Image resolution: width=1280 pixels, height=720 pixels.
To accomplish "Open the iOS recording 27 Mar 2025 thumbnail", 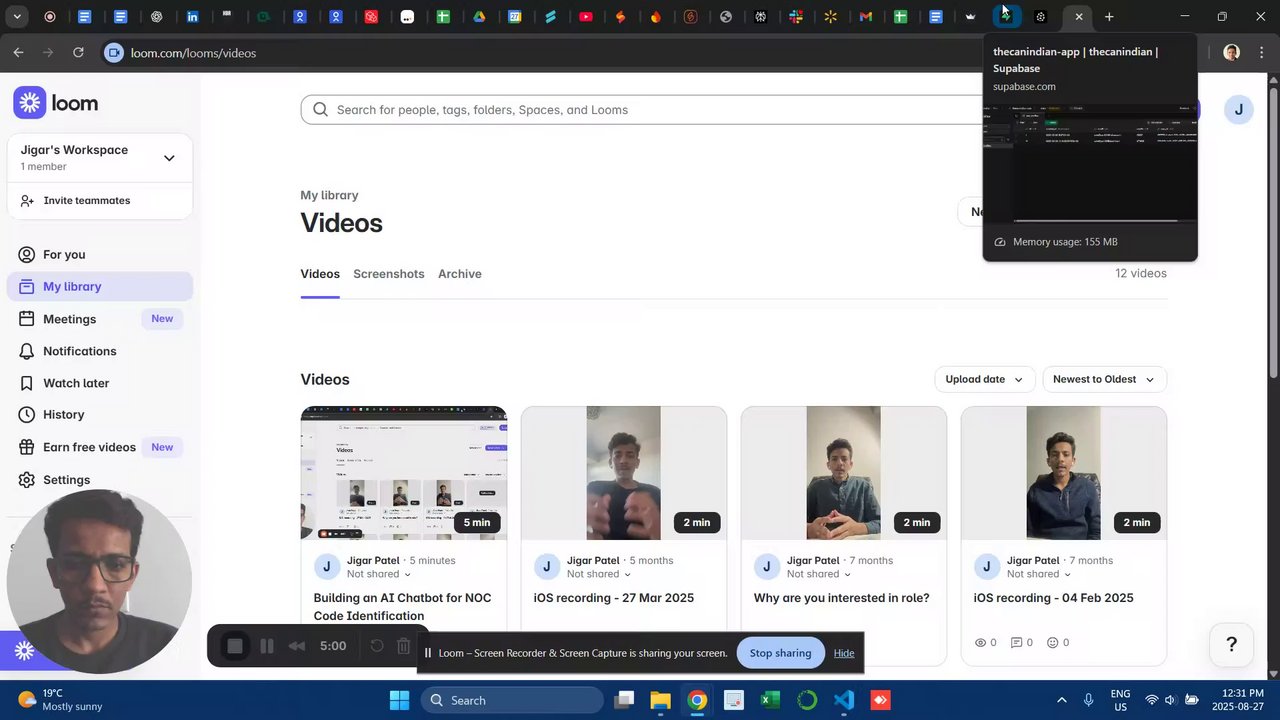I will point(624,473).
